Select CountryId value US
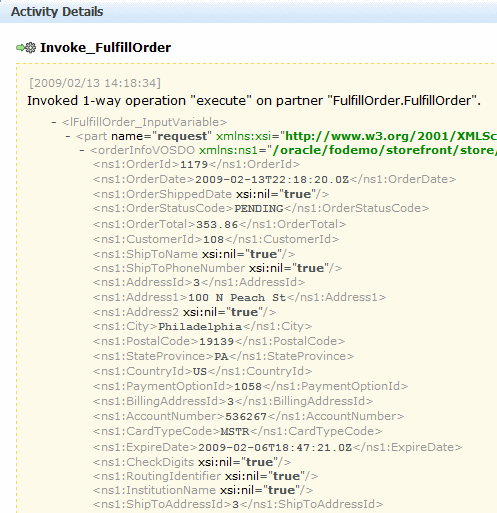Viewport: 497px width, 513px height. click(x=200, y=372)
